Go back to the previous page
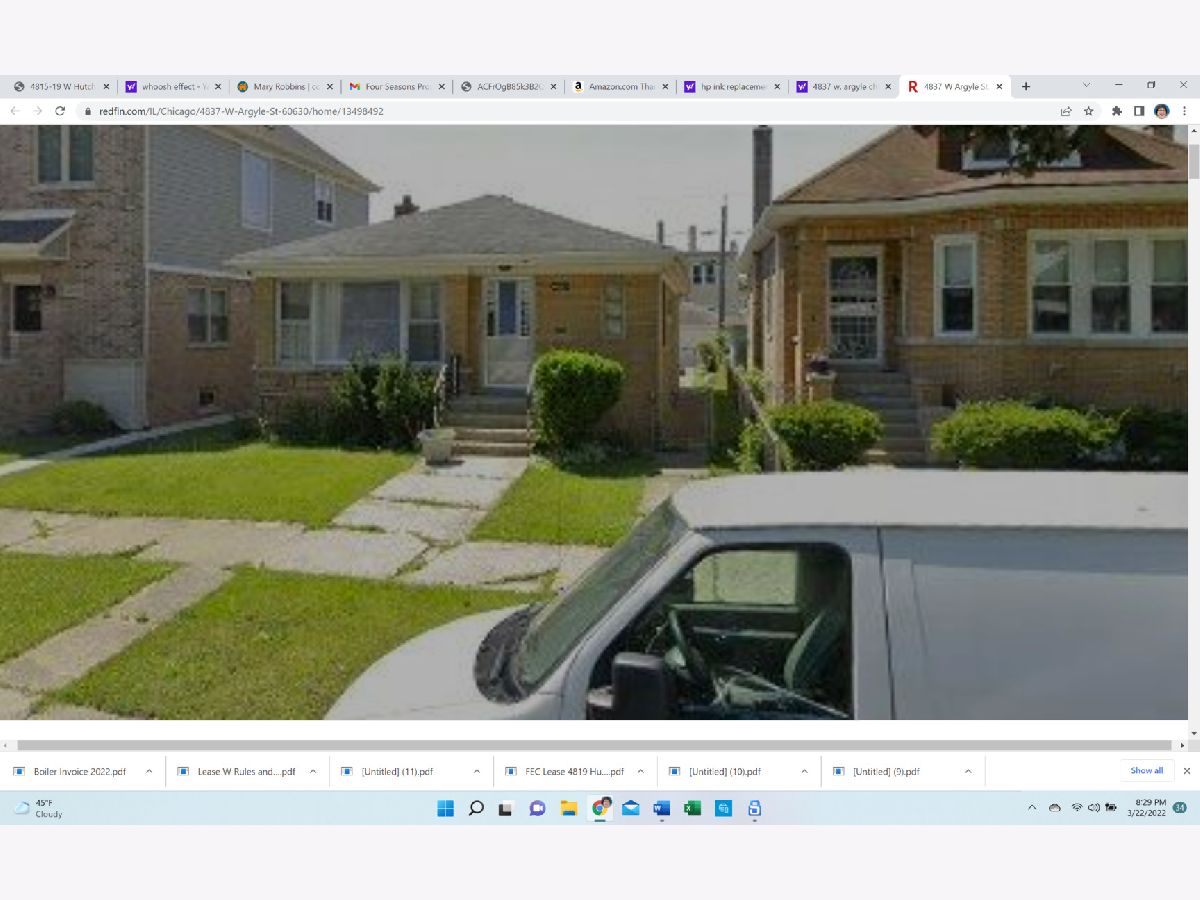 click(x=15, y=111)
